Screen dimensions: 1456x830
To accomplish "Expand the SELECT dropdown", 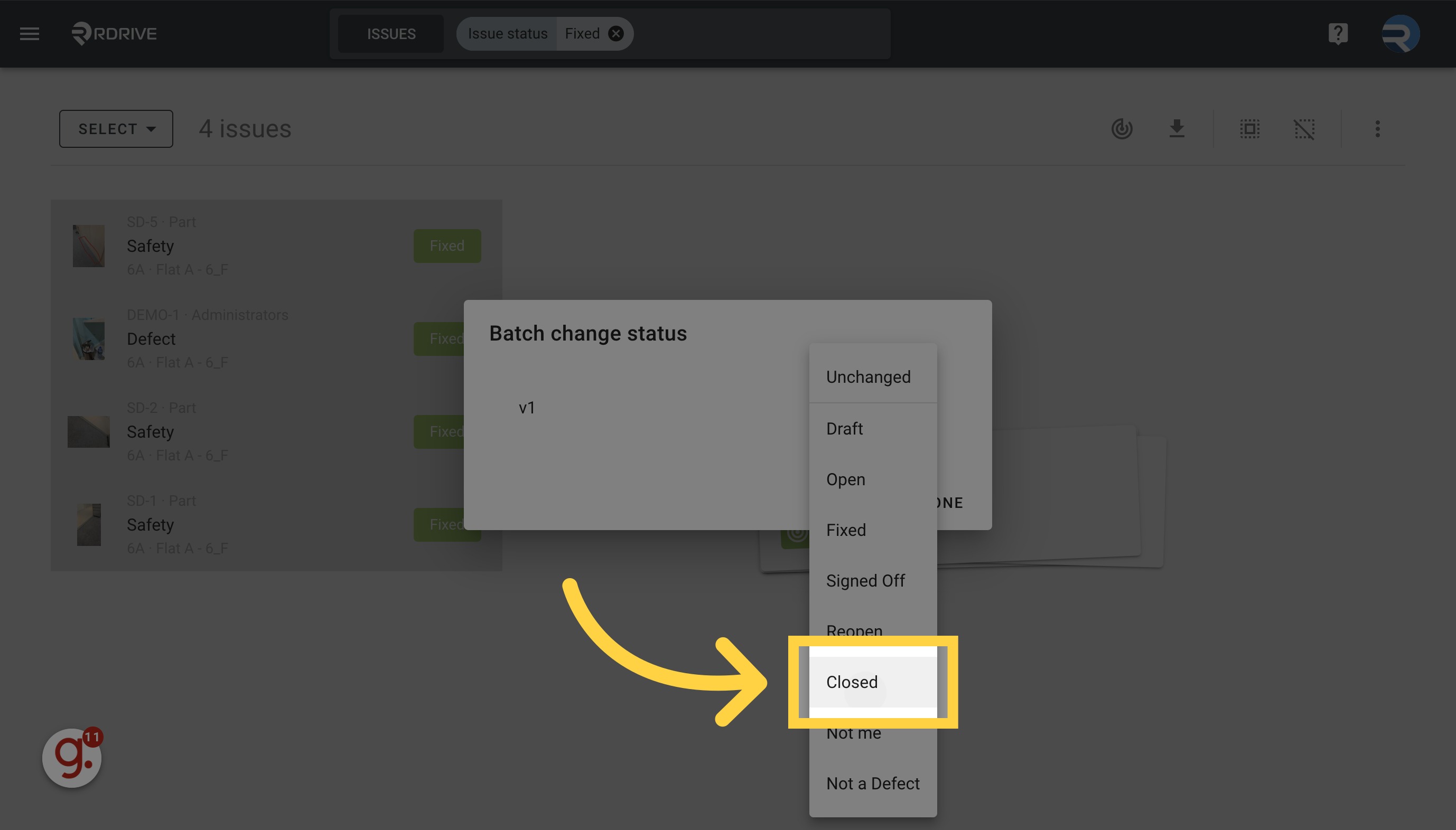I will [116, 129].
